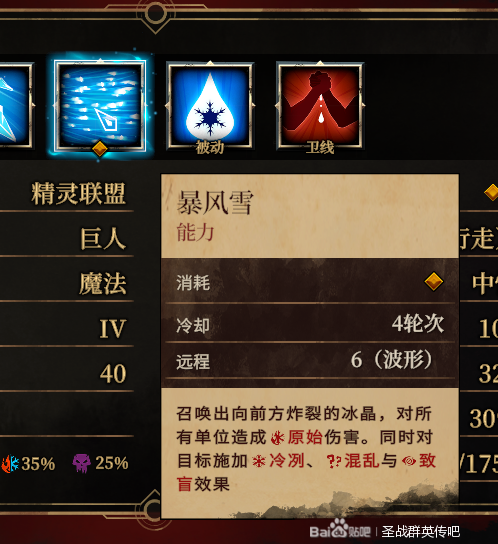Click the 暴风雪 tooltip title
Image resolution: width=498 pixels, height=544 pixels.
click(215, 203)
